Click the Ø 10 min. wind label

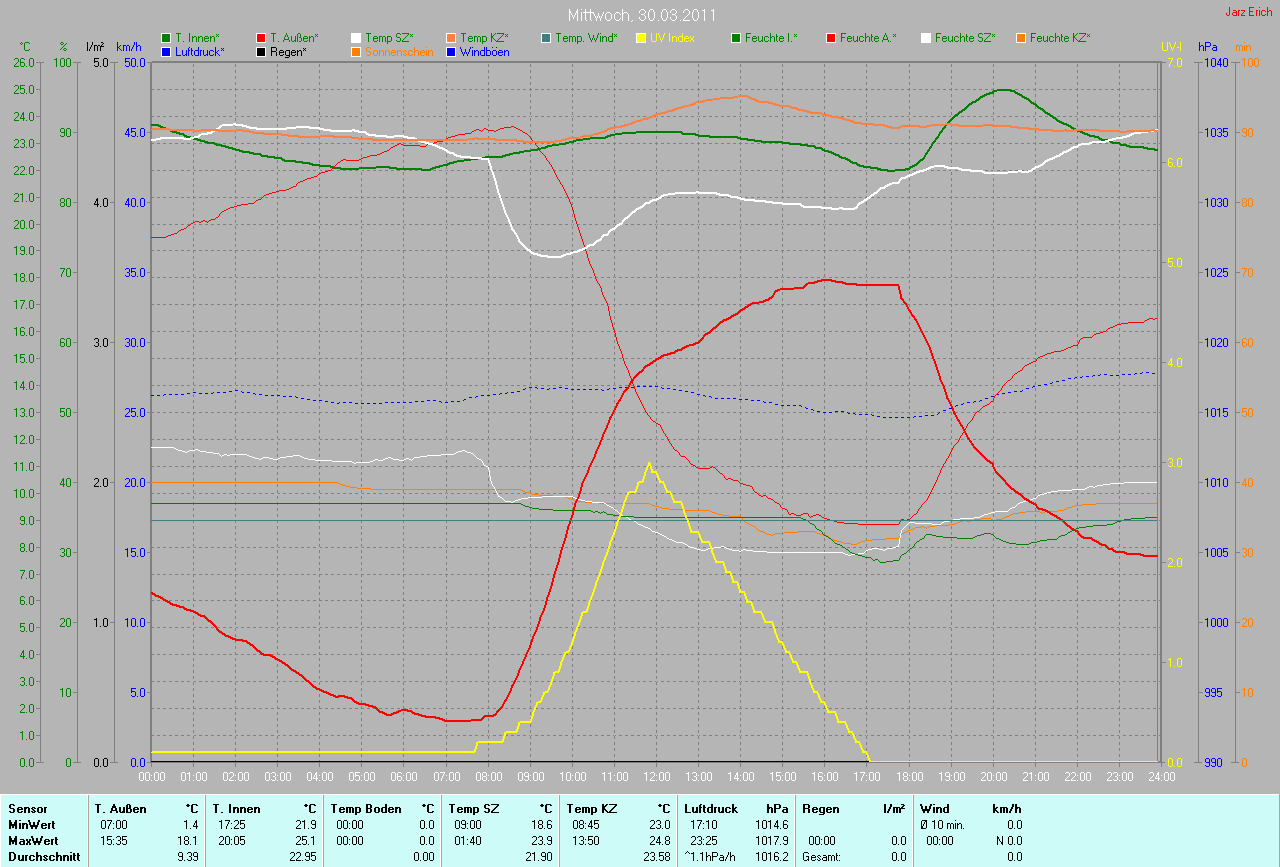click(944, 825)
